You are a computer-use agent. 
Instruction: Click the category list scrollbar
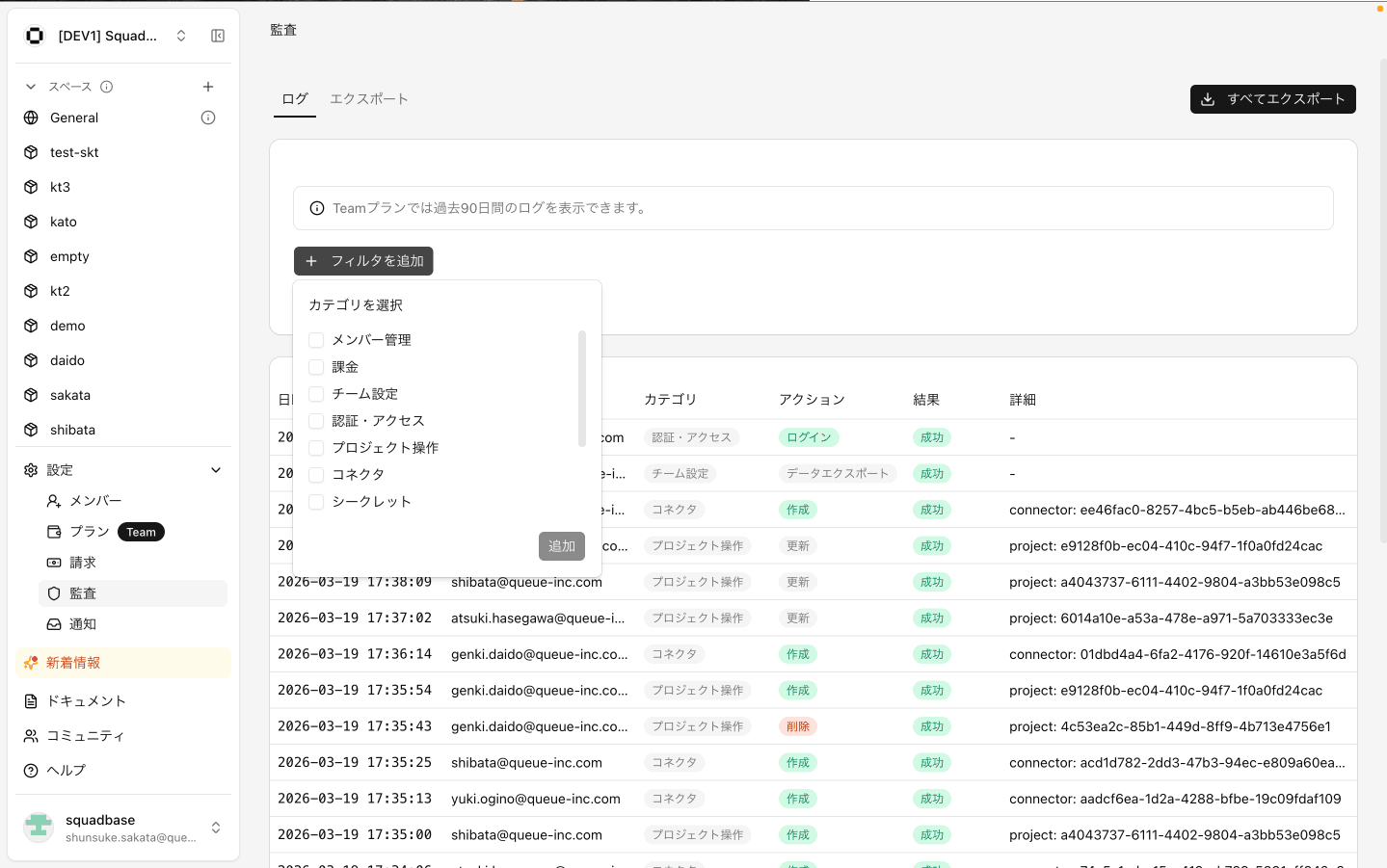582,389
